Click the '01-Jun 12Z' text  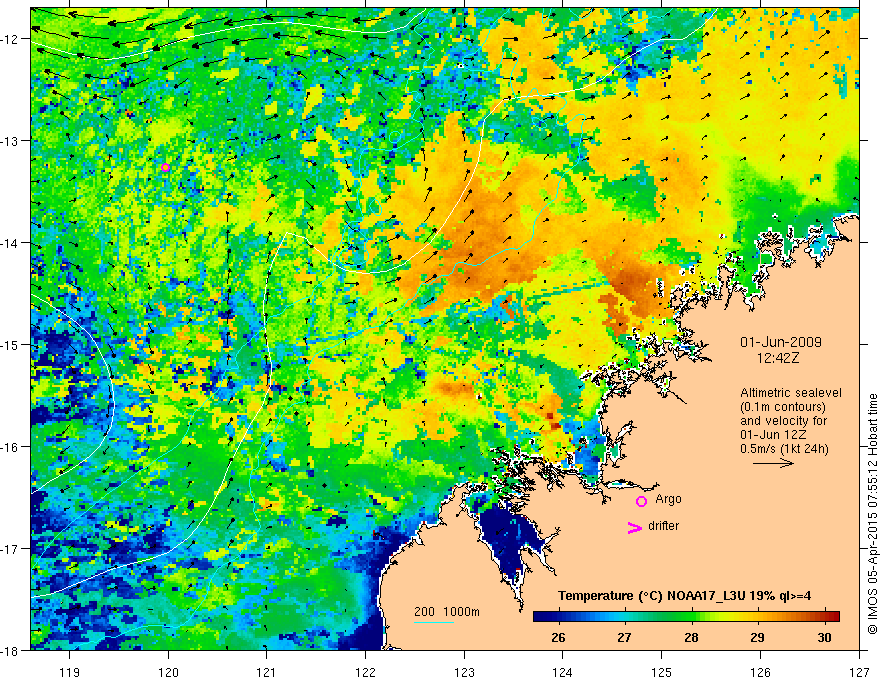[x=773, y=435]
